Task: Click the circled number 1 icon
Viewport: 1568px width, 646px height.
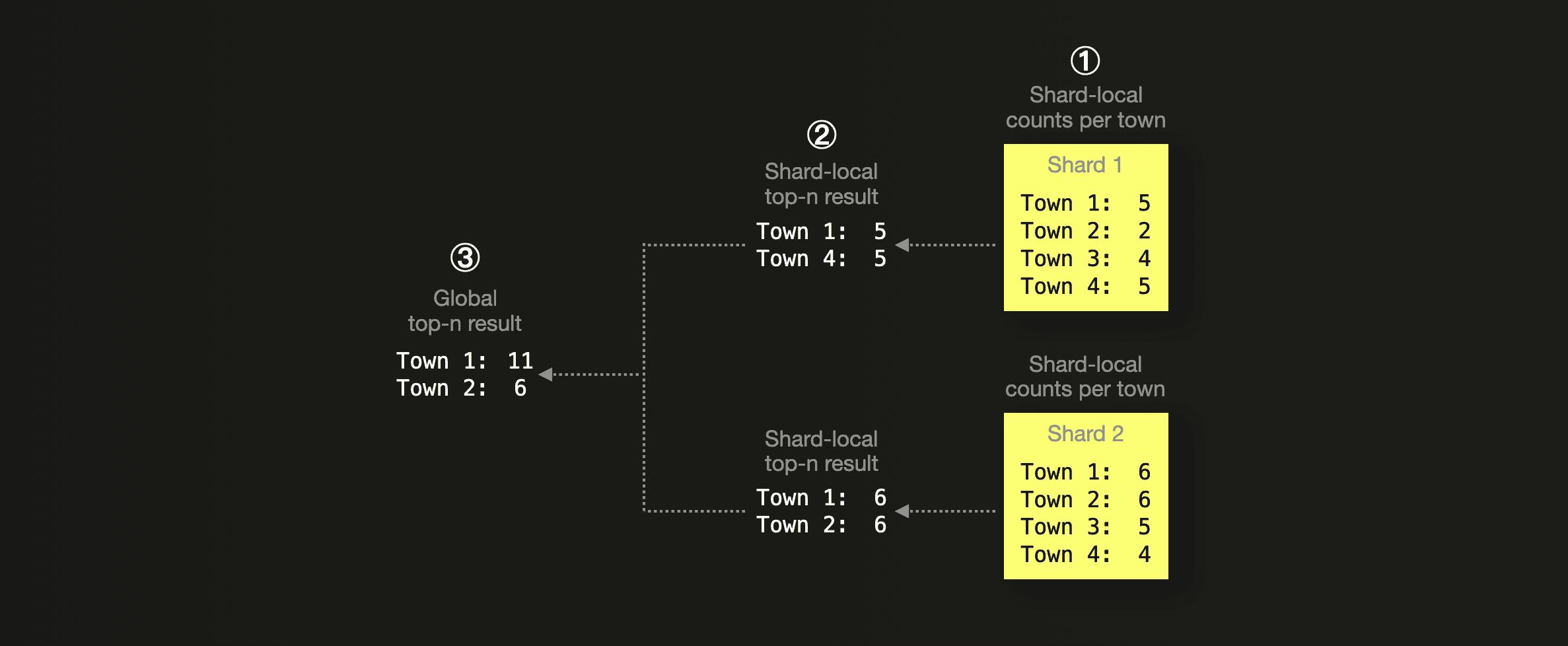Action: [x=1085, y=61]
